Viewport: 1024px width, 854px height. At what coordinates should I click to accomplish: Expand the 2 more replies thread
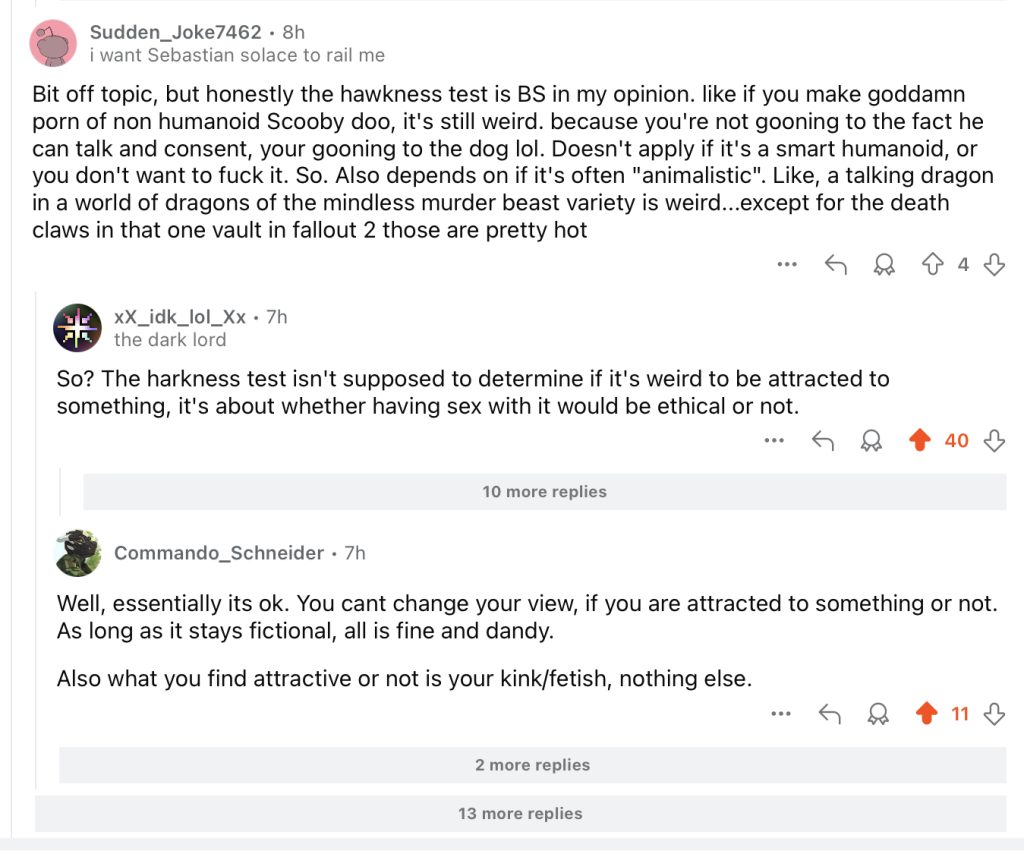point(532,765)
